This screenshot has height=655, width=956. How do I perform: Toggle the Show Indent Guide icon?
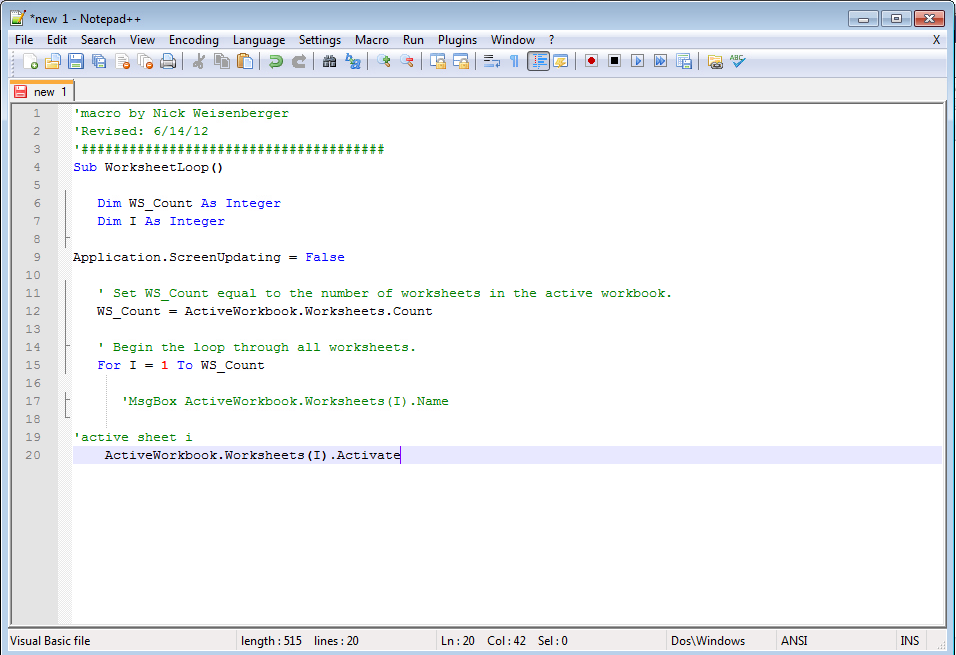[538, 61]
